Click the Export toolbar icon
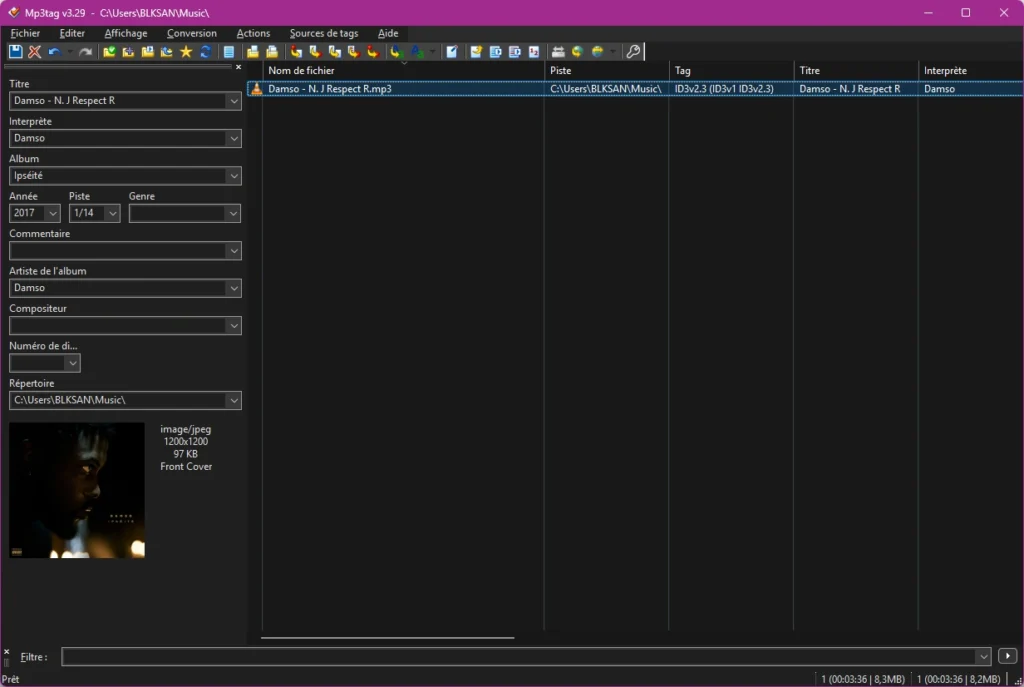The image size is (1024, 687). pos(476,52)
